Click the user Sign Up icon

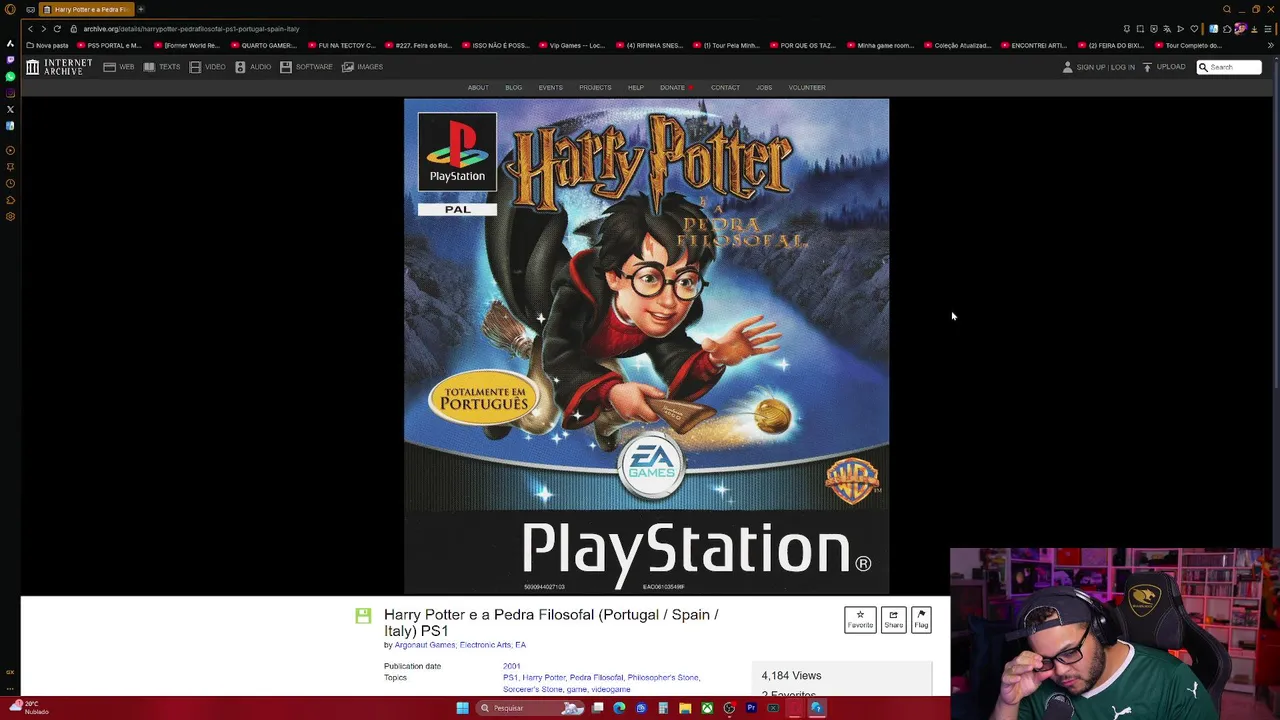(x=1067, y=67)
